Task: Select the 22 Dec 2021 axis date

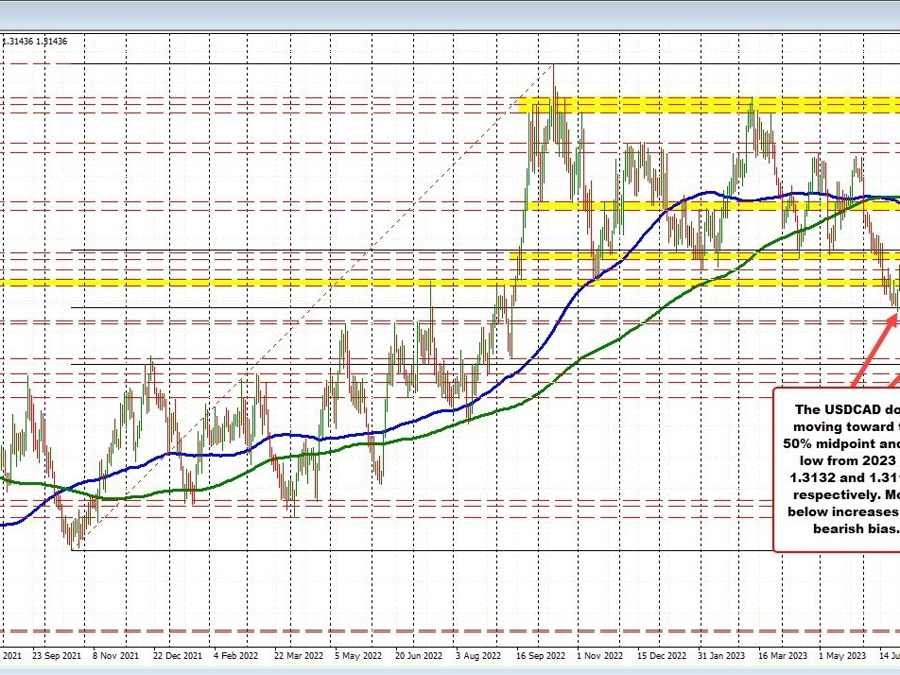Action: coord(178,657)
